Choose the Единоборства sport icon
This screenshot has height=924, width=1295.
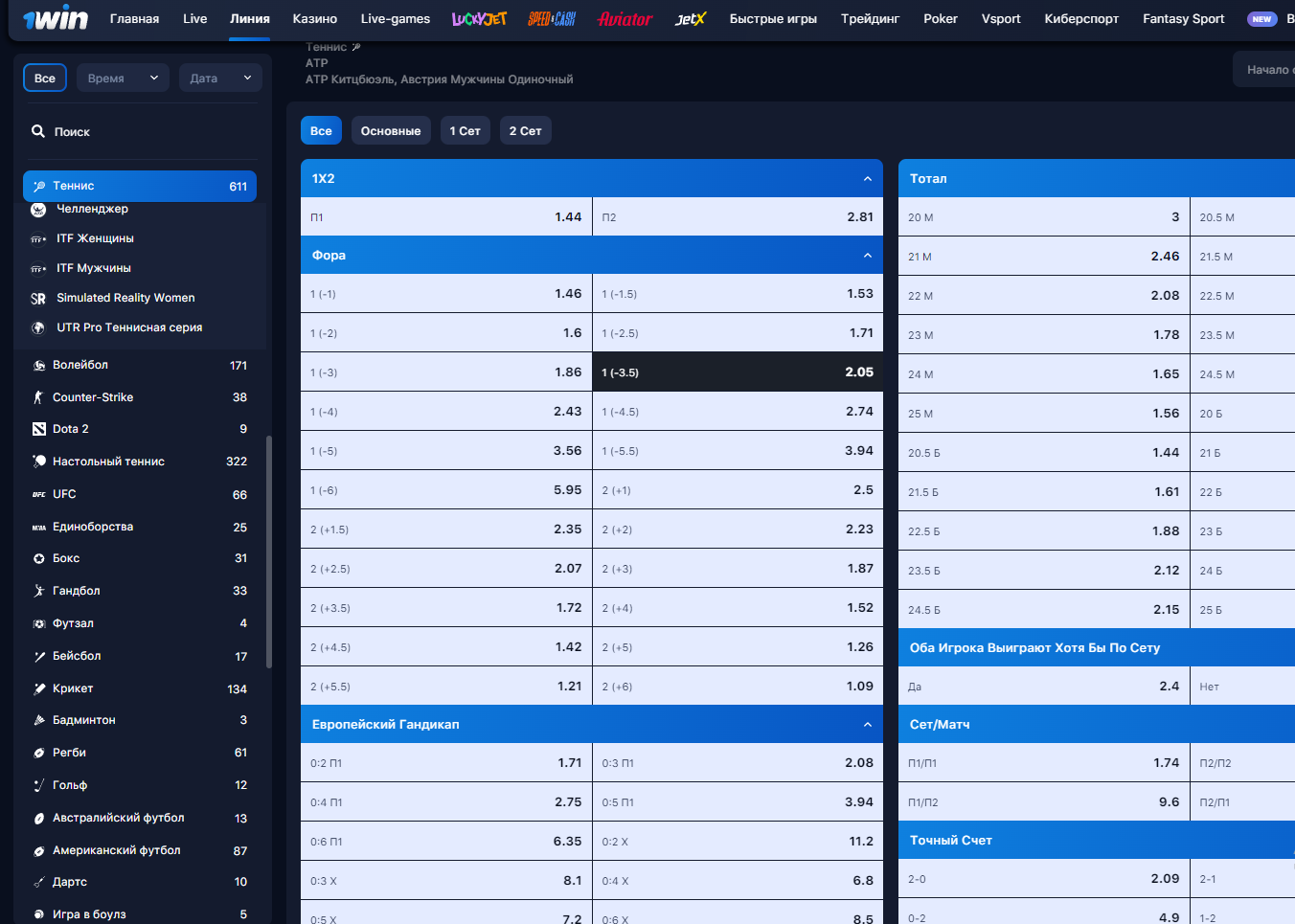click(x=39, y=527)
